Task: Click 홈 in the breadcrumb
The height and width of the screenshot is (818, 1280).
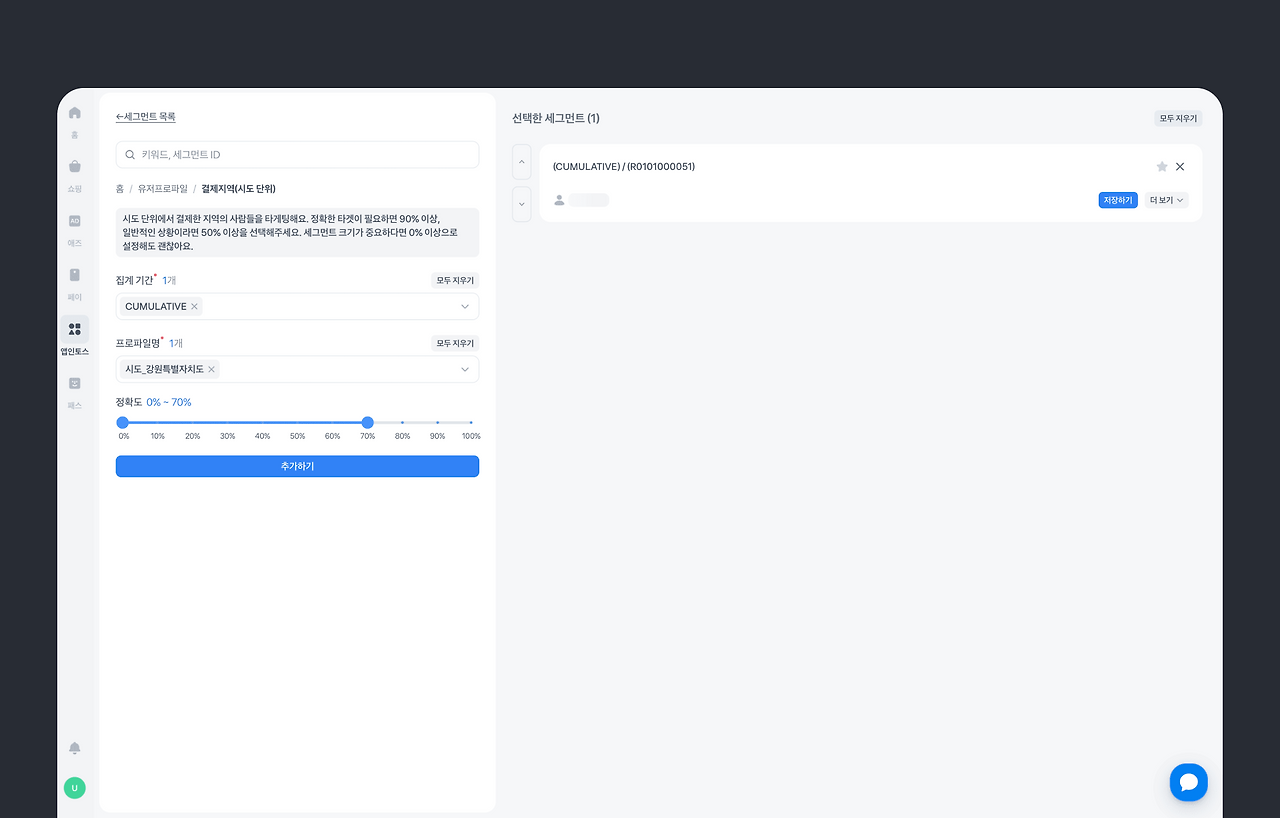Action: coord(120,188)
